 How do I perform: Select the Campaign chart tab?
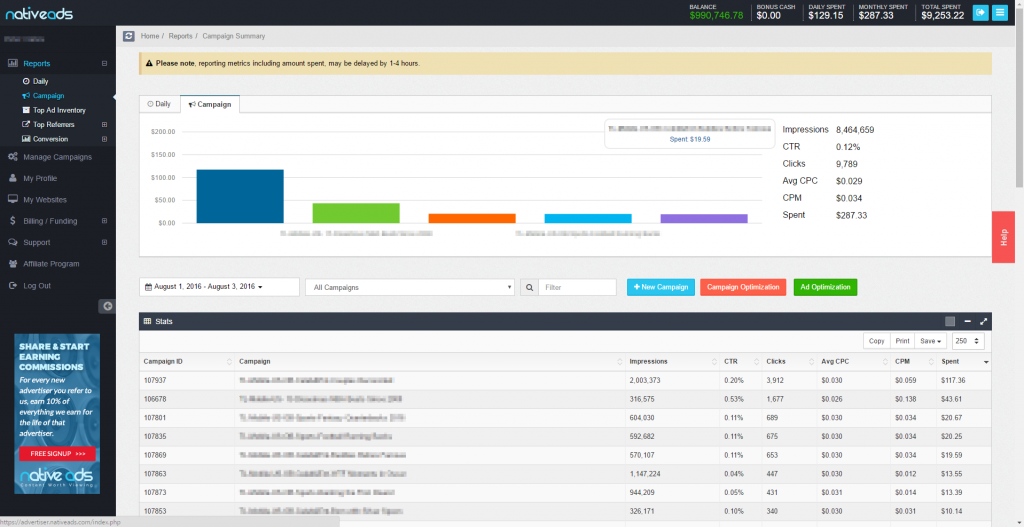[210, 104]
